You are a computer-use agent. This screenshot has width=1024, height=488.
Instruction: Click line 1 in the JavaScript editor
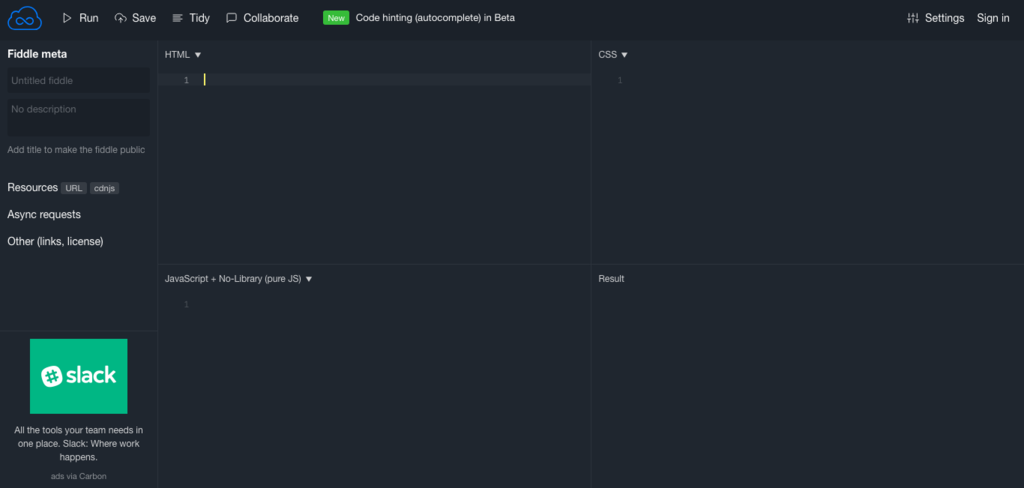[374, 304]
